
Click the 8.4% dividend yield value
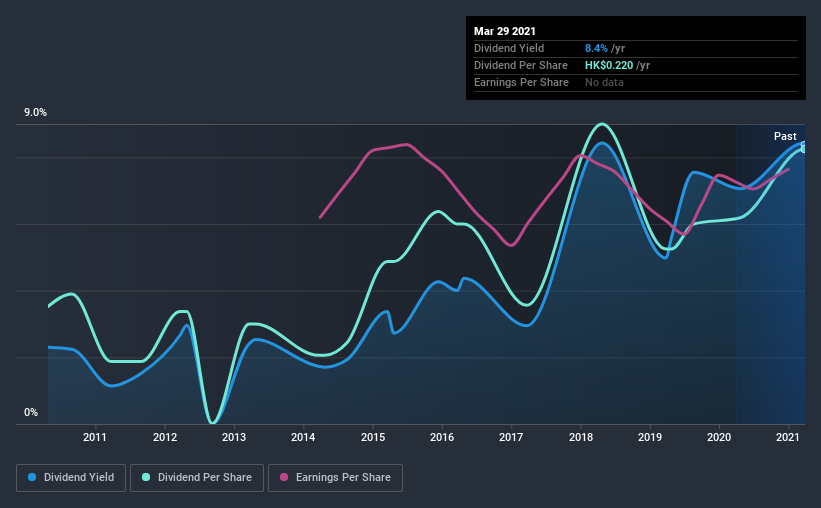click(596, 48)
